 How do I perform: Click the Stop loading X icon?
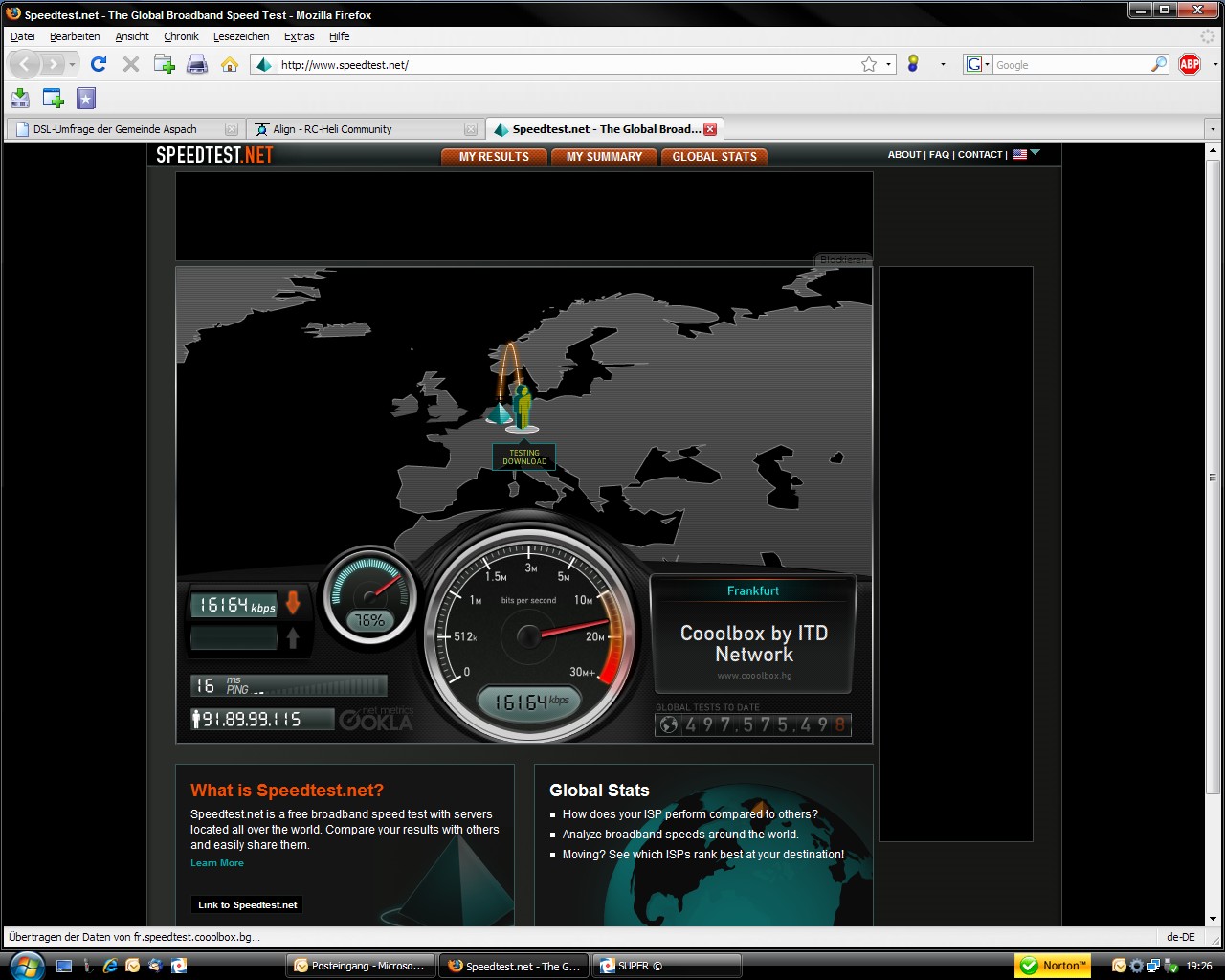(x=131, y=64)
